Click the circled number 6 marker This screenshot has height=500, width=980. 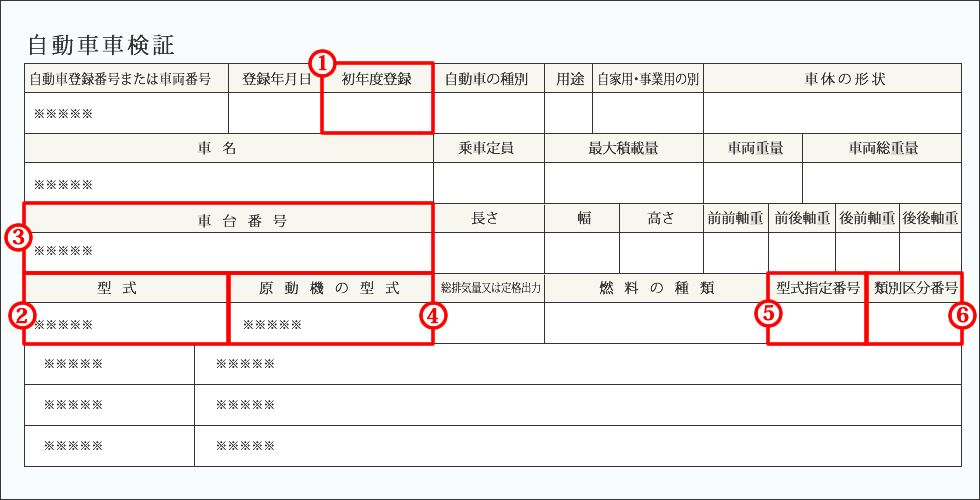[x=962, y=313]
